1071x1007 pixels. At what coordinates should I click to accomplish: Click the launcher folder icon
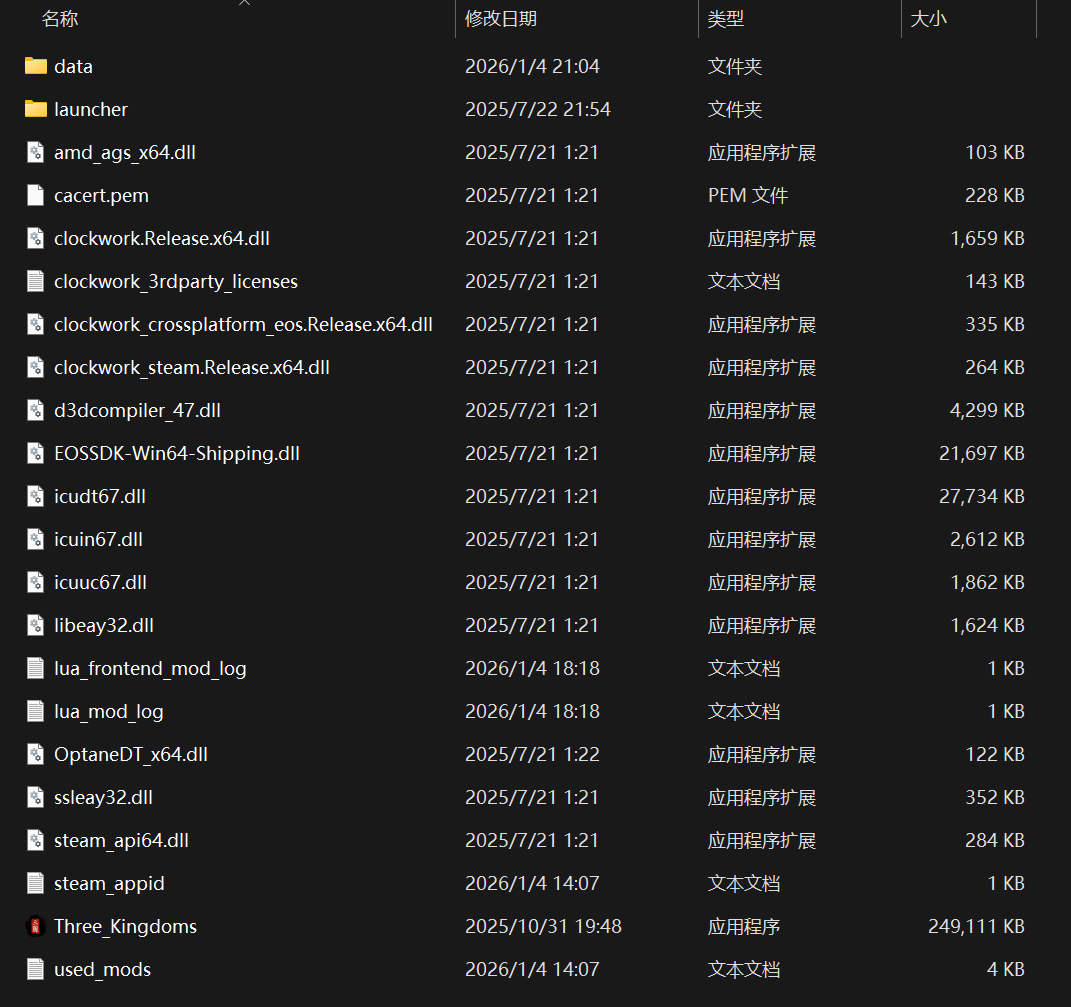(36, 109)
